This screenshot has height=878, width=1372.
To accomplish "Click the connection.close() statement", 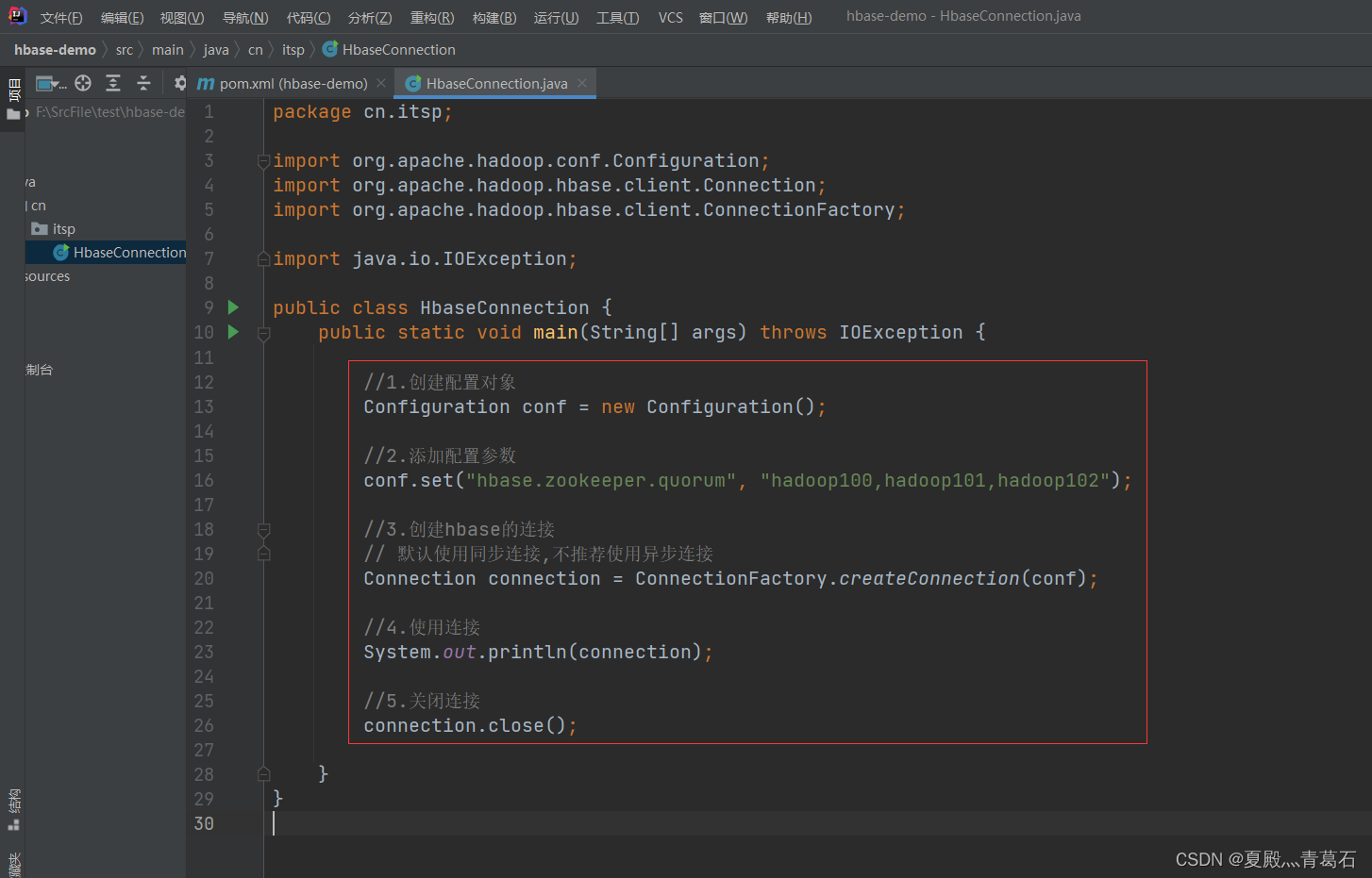I will coord(470,725).
